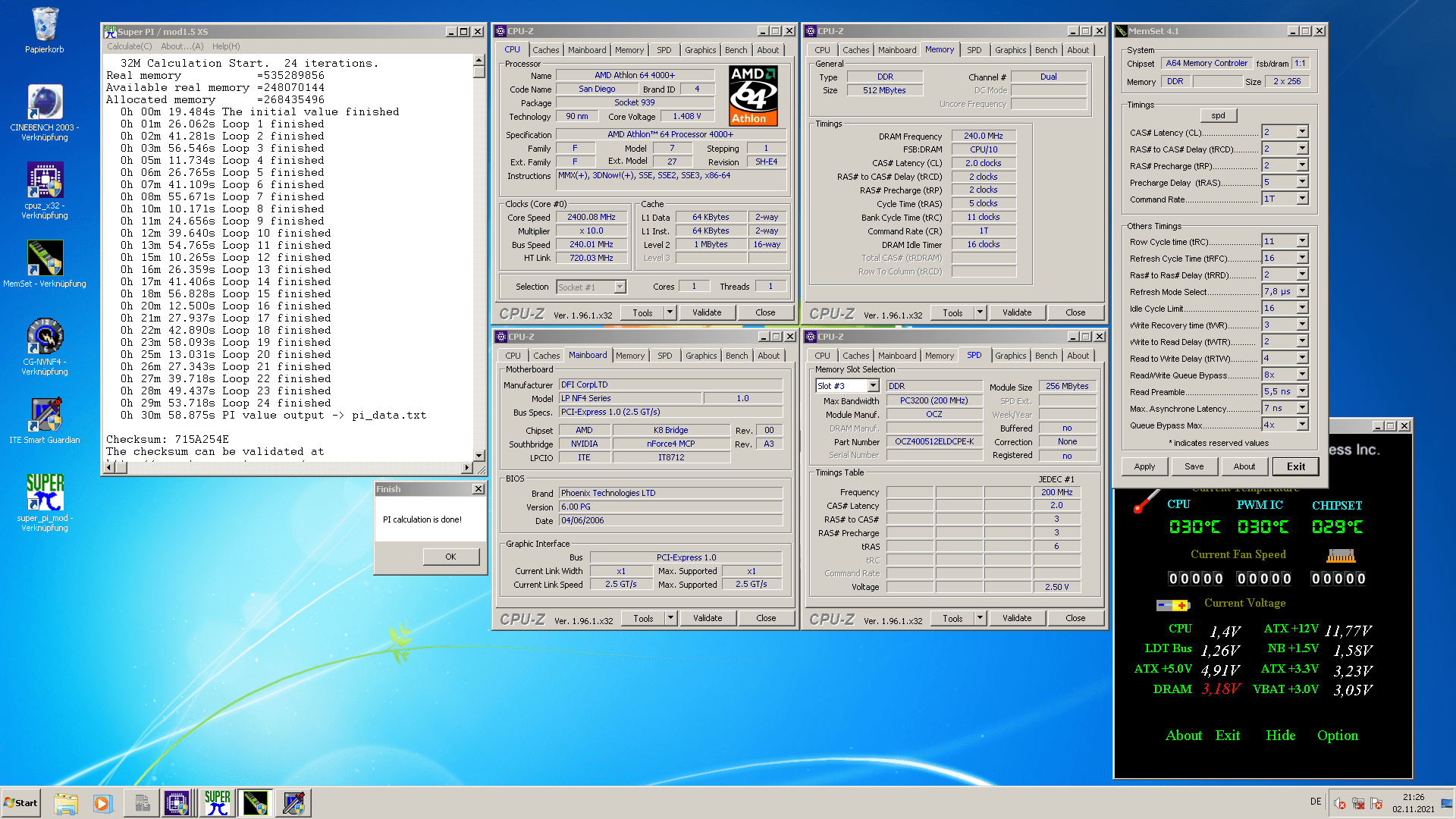
Task: Click the thermometer icon in Smart Guardian
Action: click(x=1145, y=502)
